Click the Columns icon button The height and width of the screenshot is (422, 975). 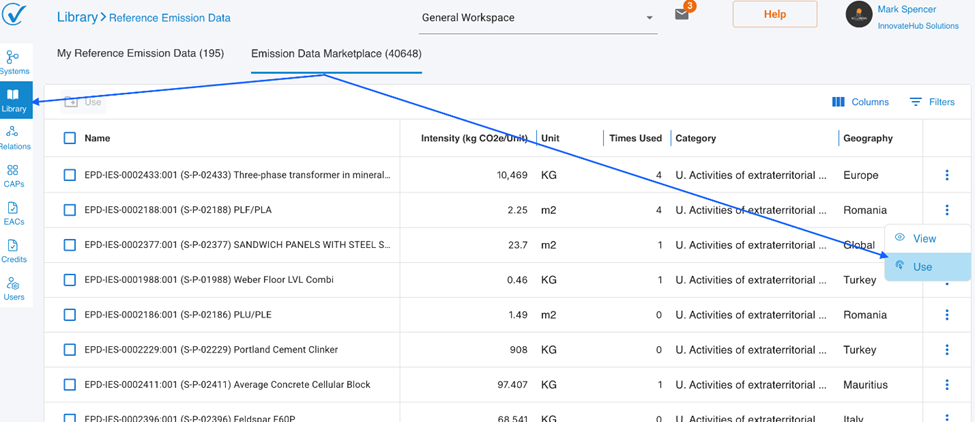pyautogui.click(x=860, y=102)
